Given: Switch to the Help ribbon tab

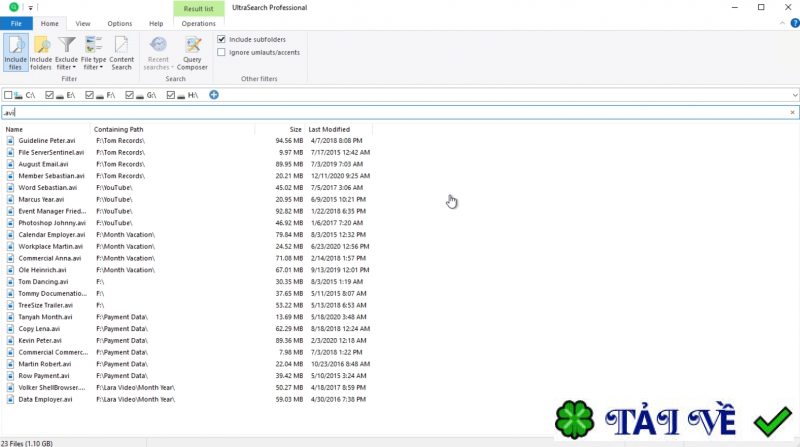Looking at the screenshot, I should 156,23.
